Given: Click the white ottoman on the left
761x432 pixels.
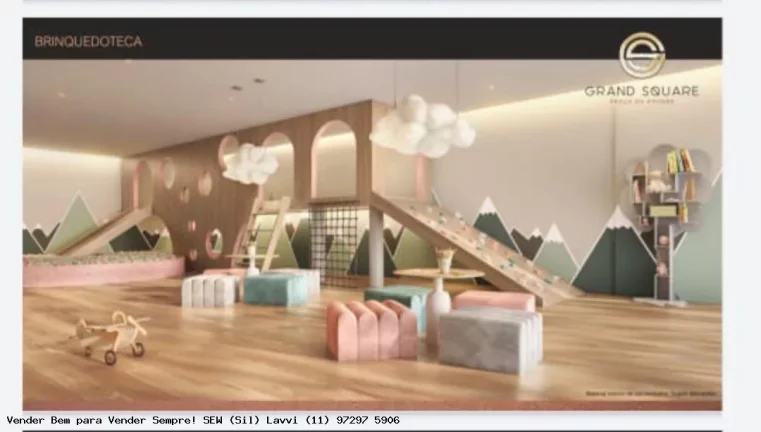Looking at the screenshot, I should 208,290.
